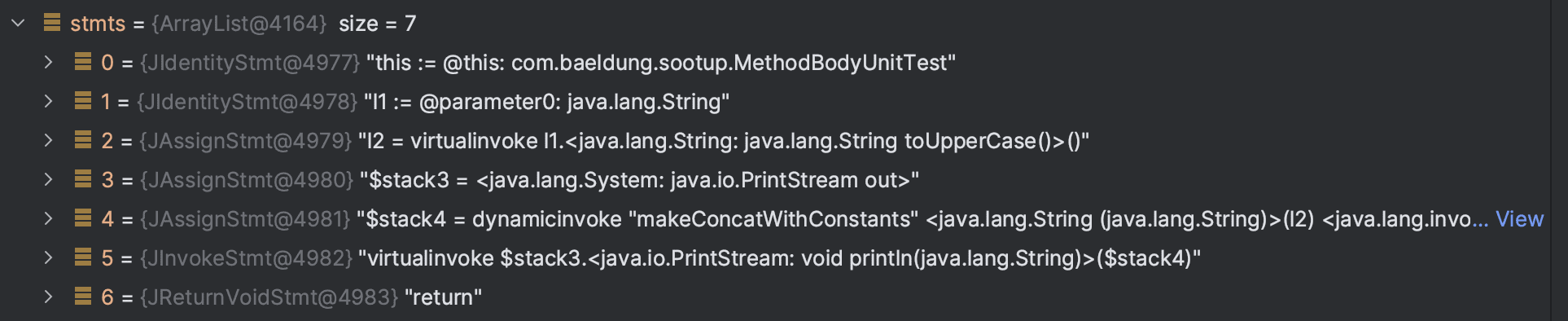
Task: Click the stmts variable list icon
Action: click(x=52, y=23)
